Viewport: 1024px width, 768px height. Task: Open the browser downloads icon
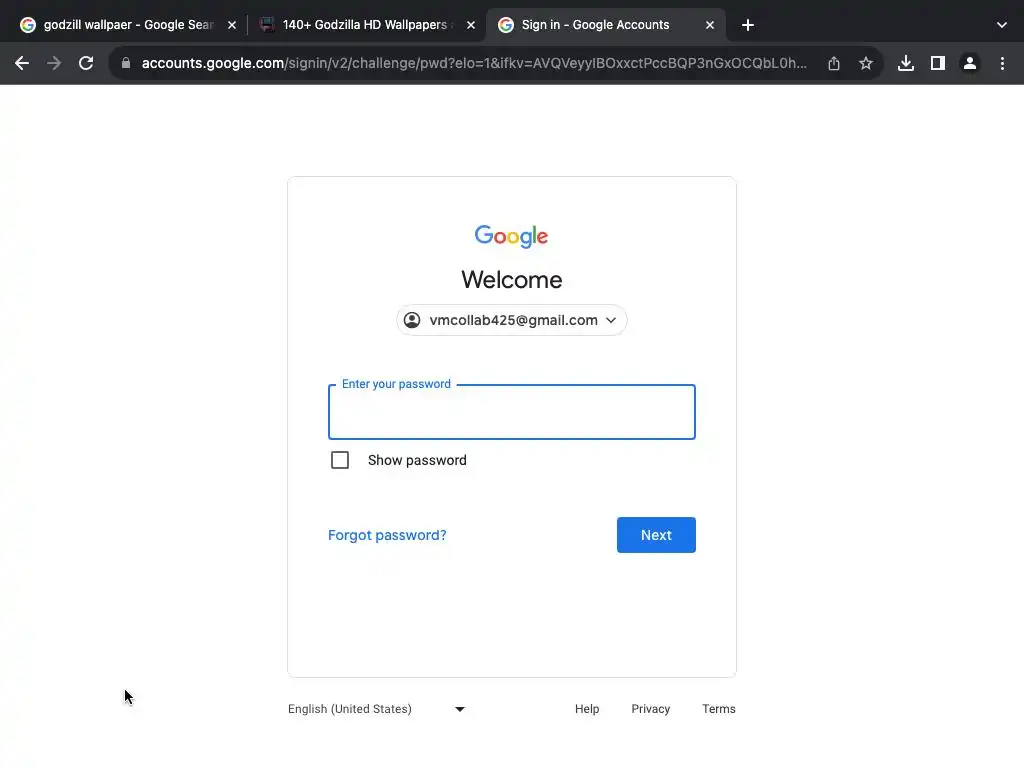[906, 63]
